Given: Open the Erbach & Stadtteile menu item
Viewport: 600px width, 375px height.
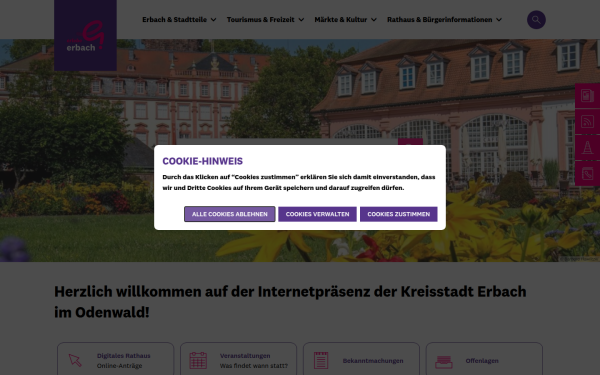Looking at the screenshot, I should (174, 20).
